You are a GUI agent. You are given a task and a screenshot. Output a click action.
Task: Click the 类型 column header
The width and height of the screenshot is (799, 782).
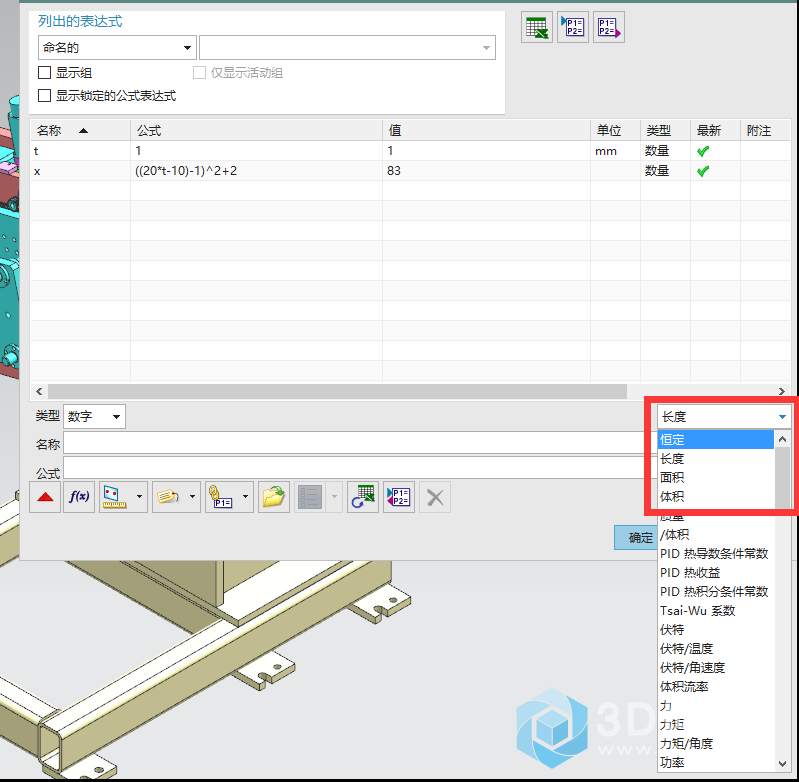[665, 130]
